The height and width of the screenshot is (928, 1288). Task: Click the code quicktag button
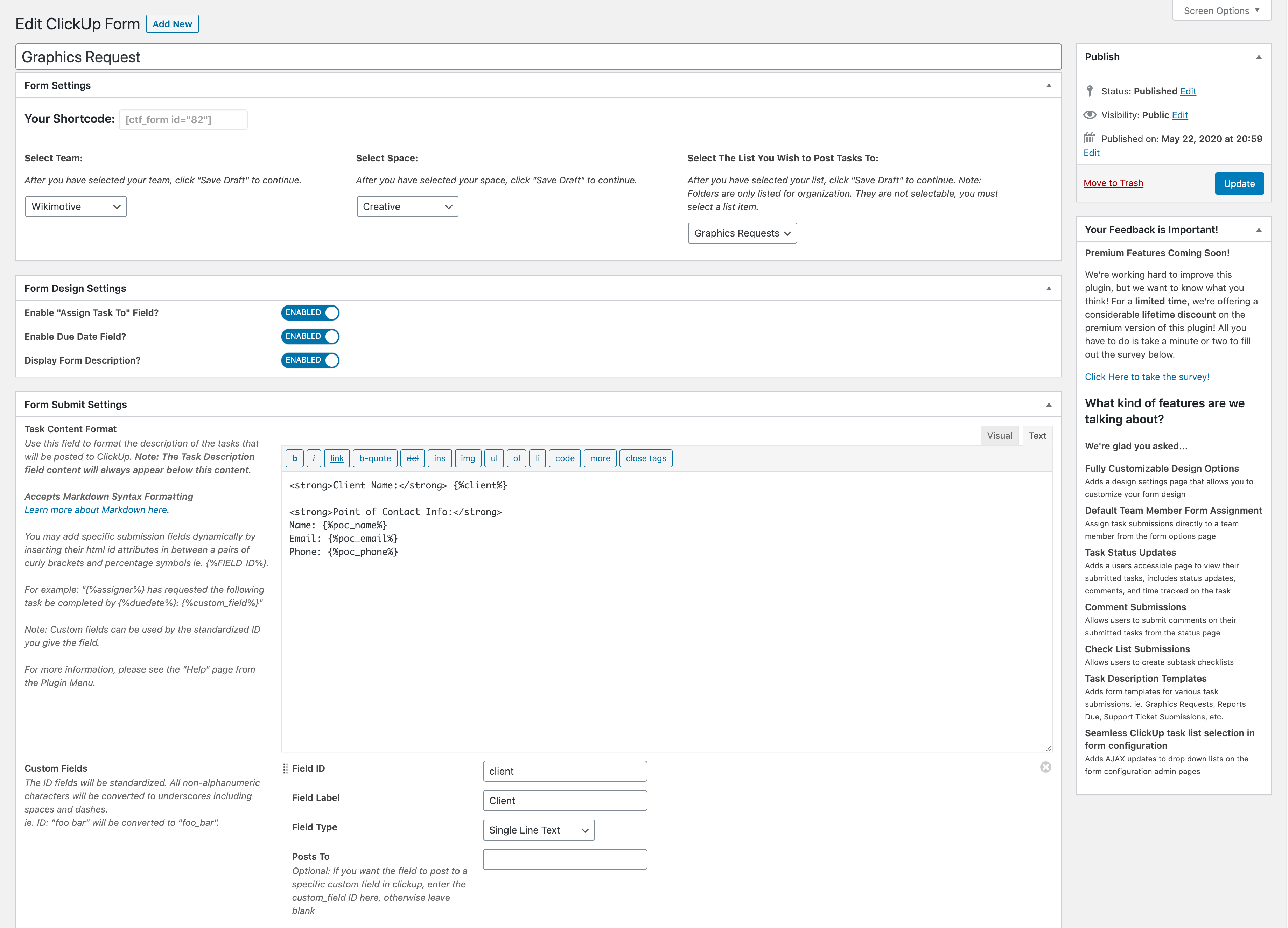565,458
